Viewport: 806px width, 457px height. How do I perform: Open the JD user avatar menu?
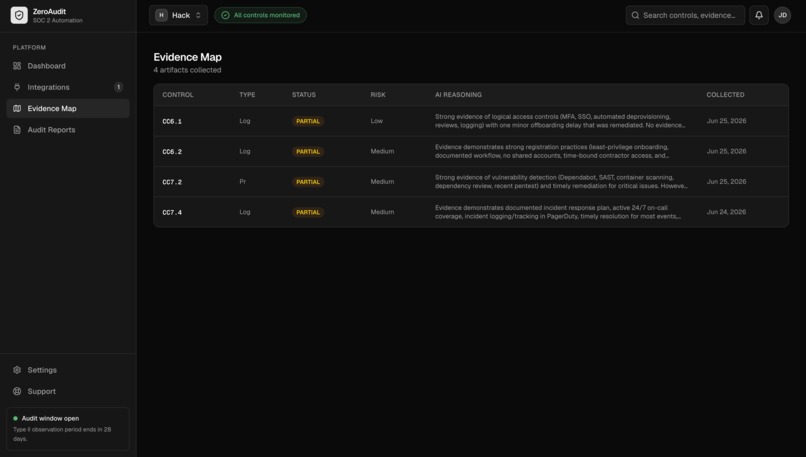click(x=782, y=15)
